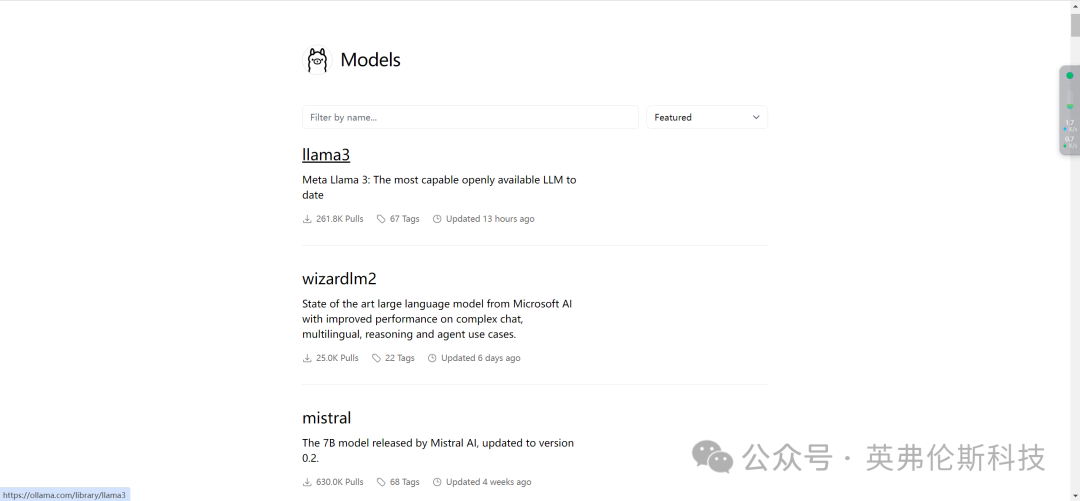Click the download icon beside 261.8K Pulls
This screenshot has height=501, width=1080.
click(307, 219)
